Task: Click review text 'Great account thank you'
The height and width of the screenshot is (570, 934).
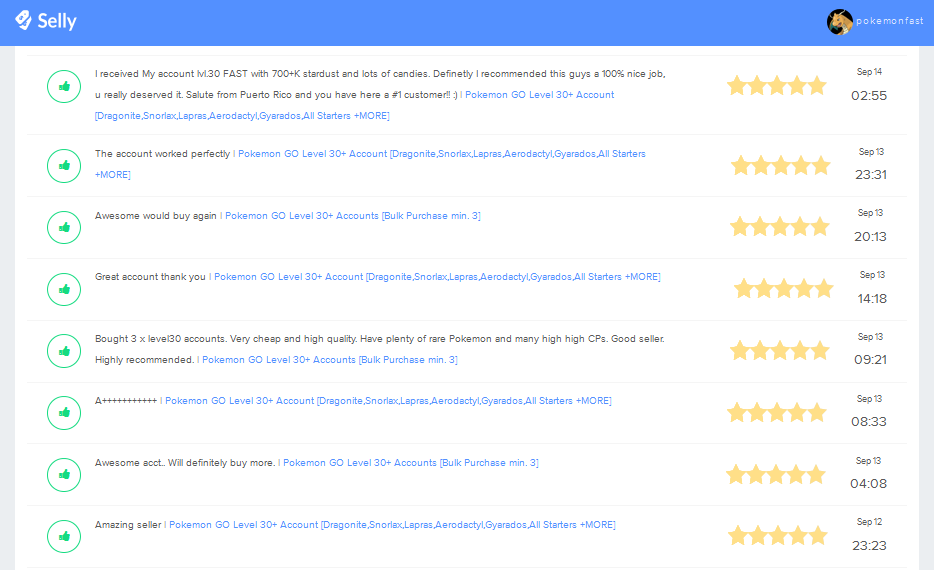Action: tap(150, 277)
